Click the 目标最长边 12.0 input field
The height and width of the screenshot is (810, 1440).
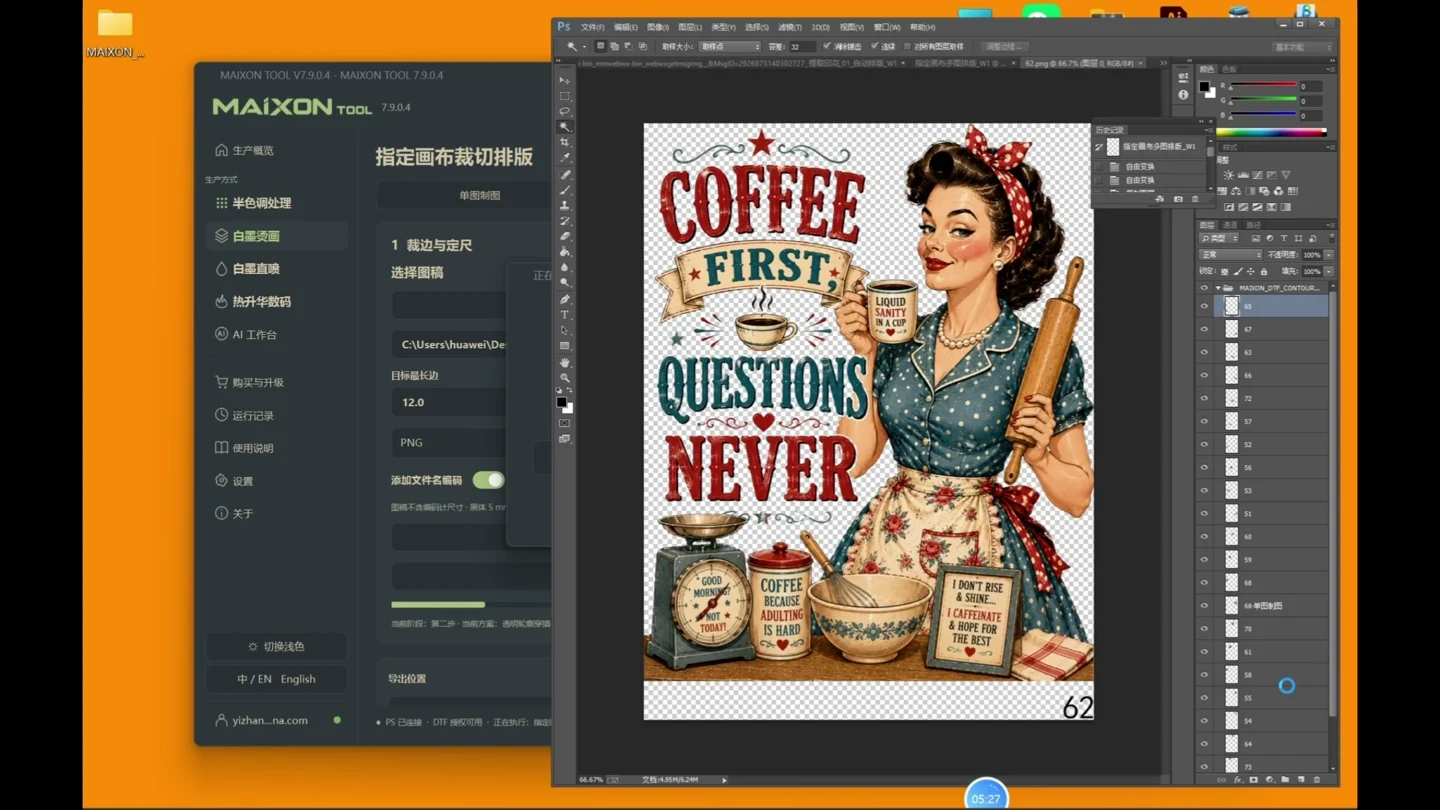(448, 402)
